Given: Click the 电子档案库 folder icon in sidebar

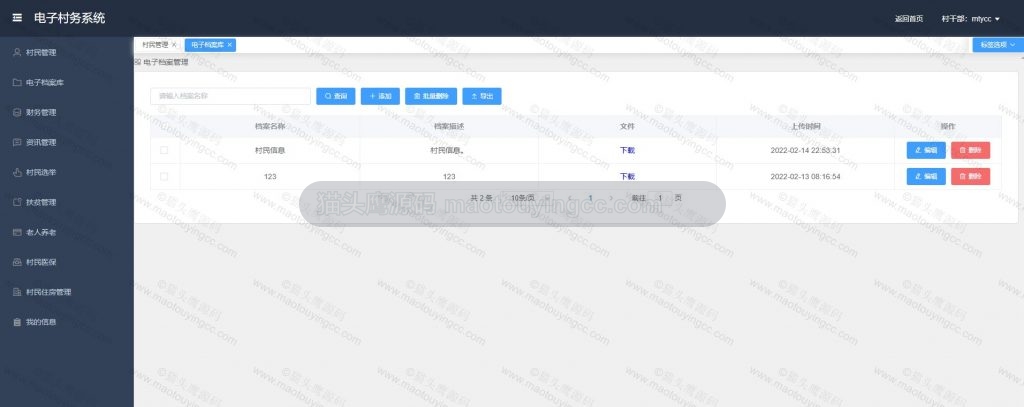Looking at the screenshot, I should (18, 82).
